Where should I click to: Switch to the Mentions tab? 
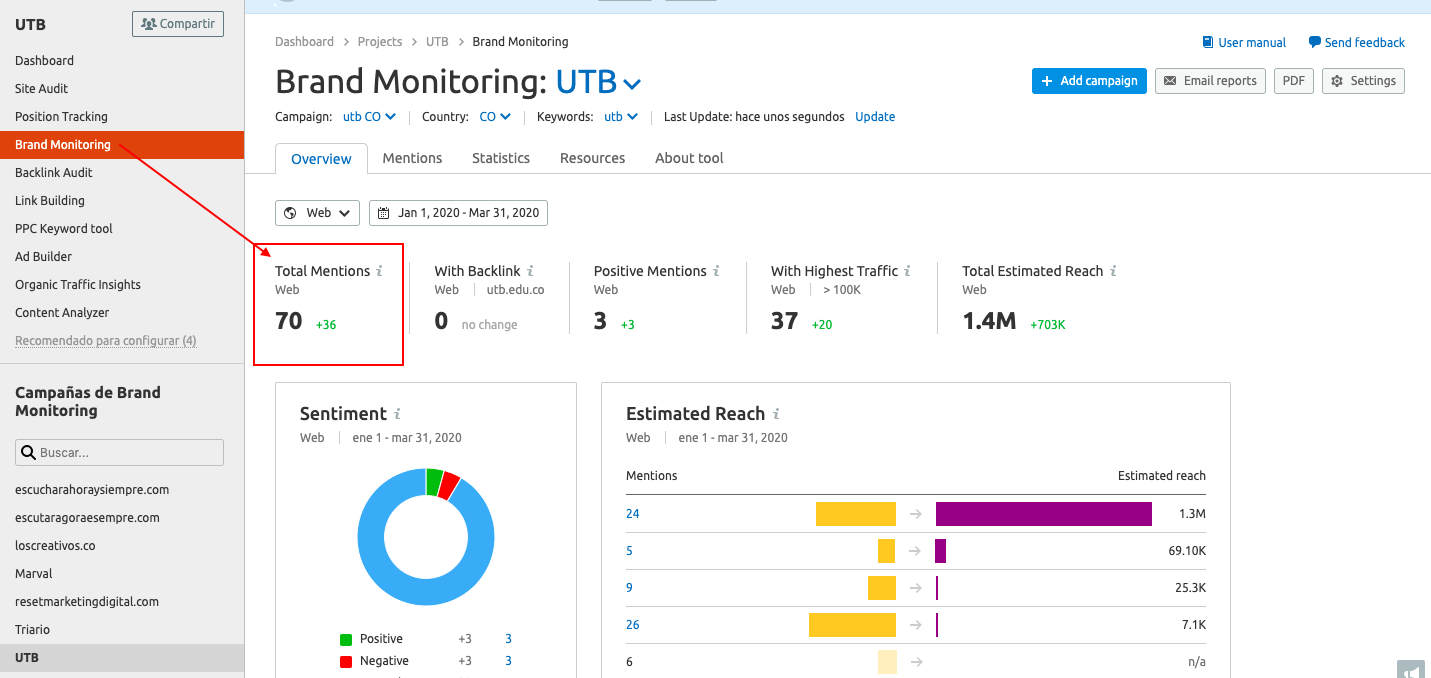pyautogui.click(x=412, y=157)
